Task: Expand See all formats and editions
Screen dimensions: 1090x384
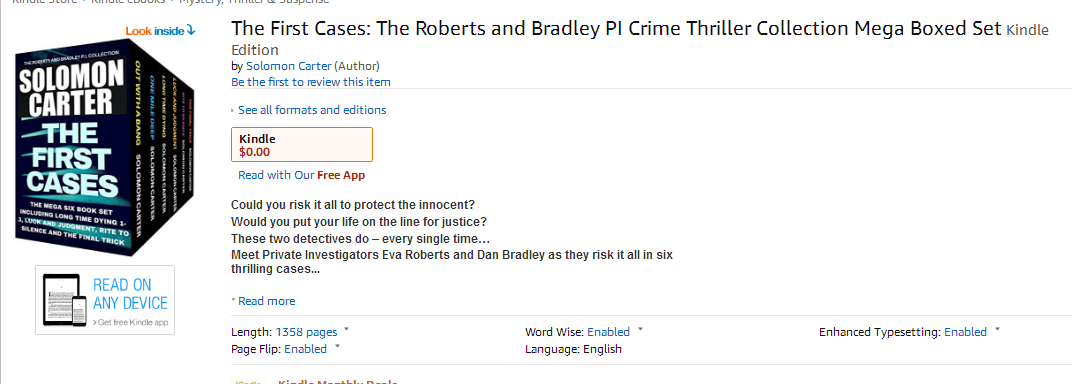Action: [x=312, y=110]
